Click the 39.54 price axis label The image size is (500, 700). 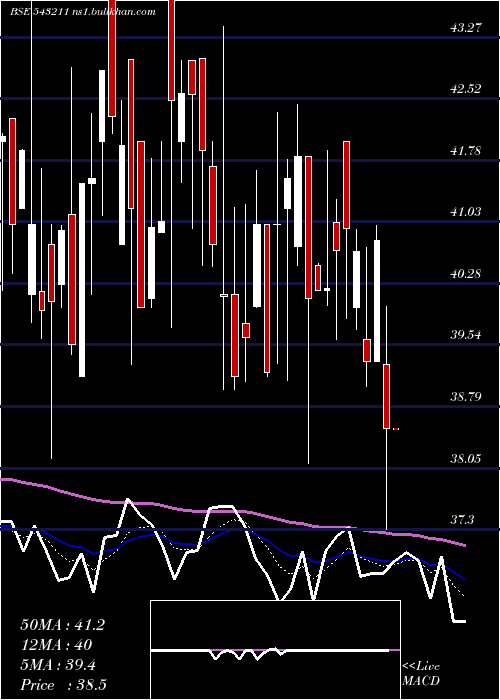pos(466,334)
